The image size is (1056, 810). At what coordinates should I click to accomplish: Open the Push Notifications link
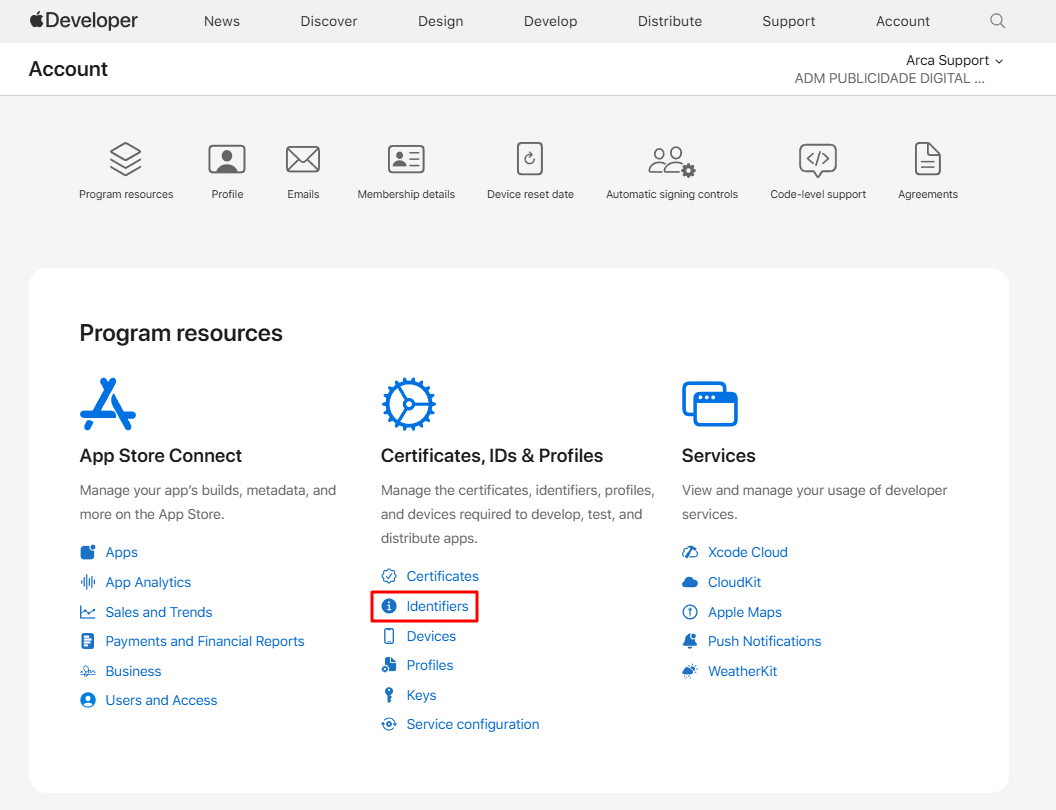[764, 641]
